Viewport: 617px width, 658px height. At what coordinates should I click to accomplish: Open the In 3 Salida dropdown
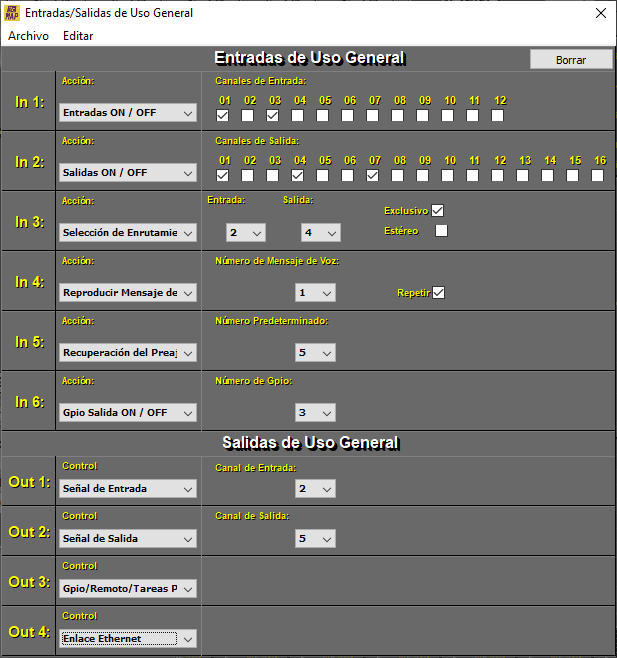pos(320,233)
